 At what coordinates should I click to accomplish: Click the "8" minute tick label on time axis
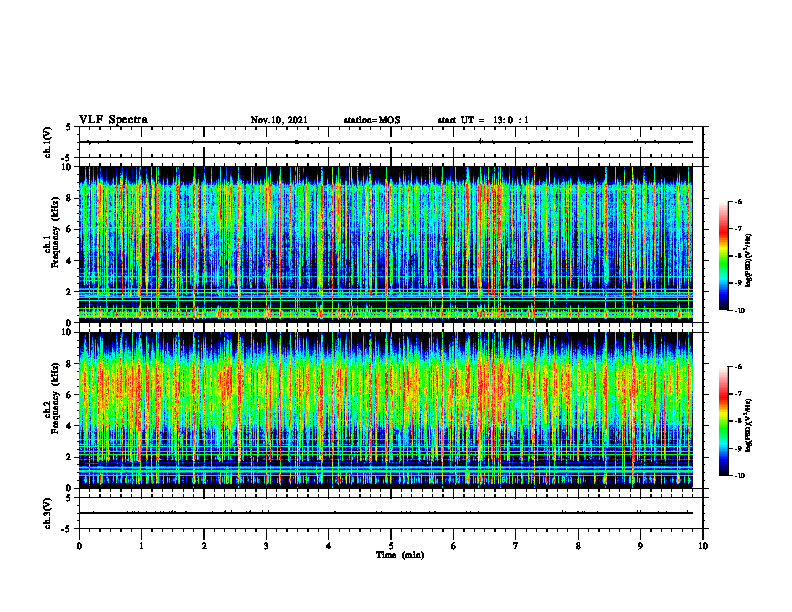pos(578,546)
